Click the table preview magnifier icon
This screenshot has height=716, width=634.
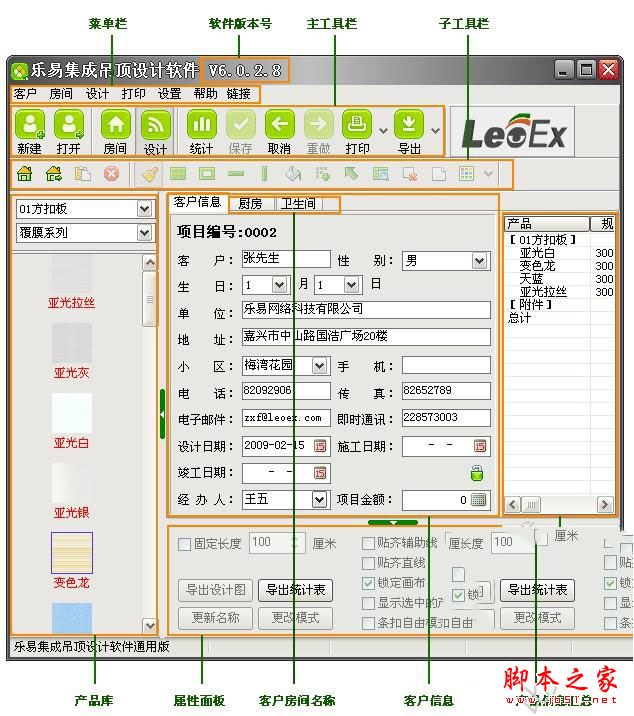coord(380,174)
